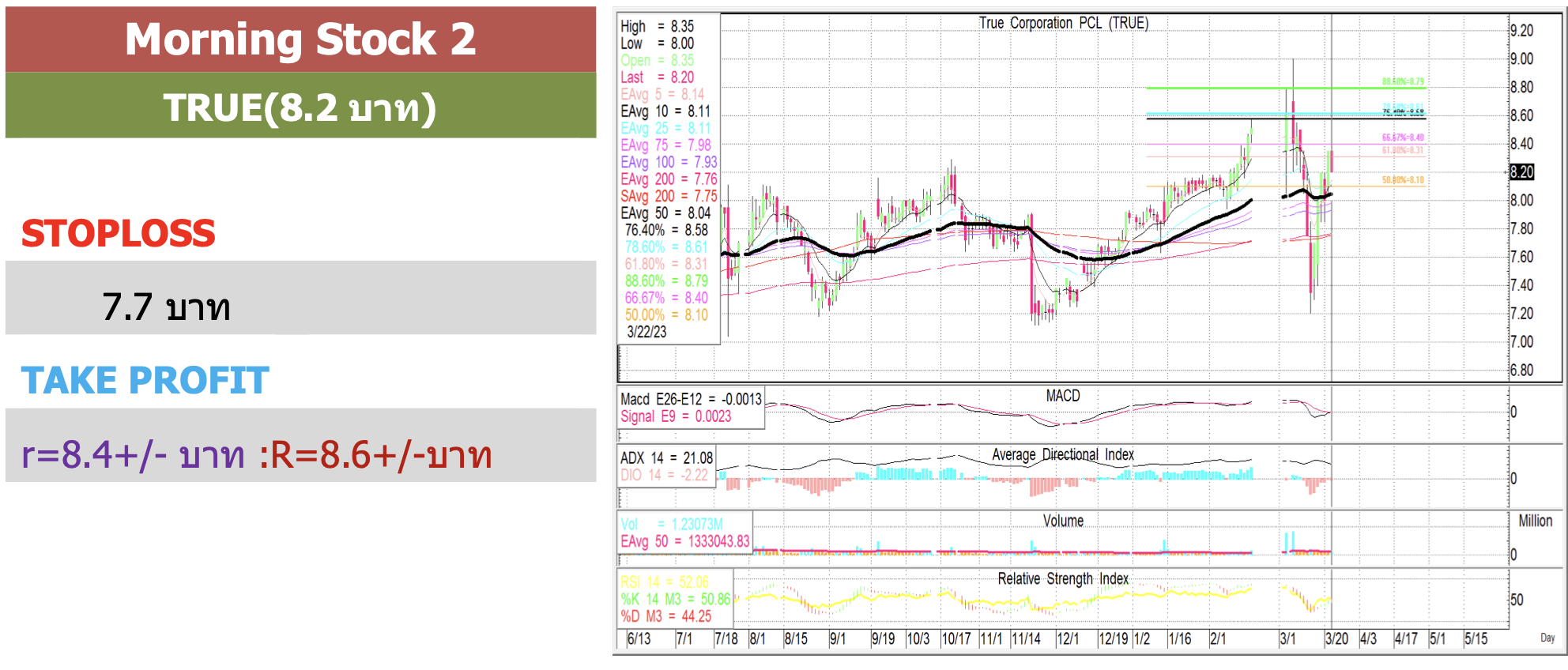This screenshot has width=1568, height=670.
Task: Click the 76.40% = 8.58 Fibonacci entry
Action: coord(666,230)
